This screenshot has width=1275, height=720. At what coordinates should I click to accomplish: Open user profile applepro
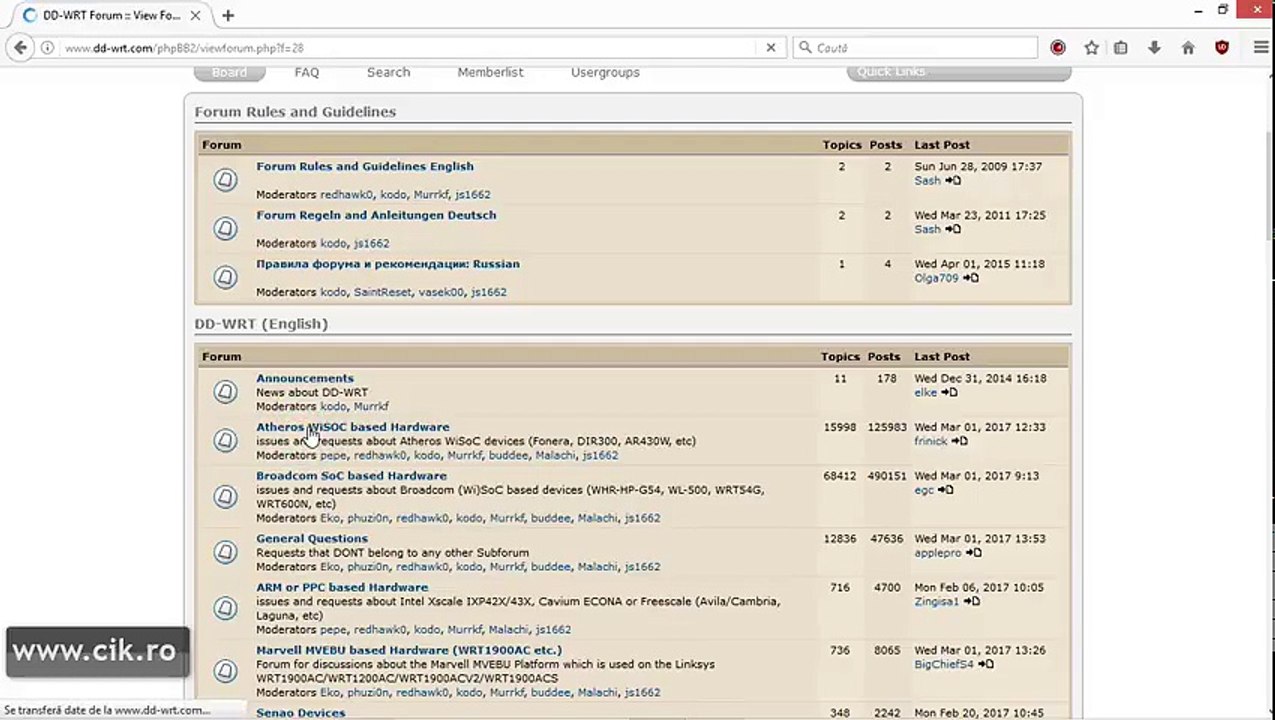click(937, 552)
